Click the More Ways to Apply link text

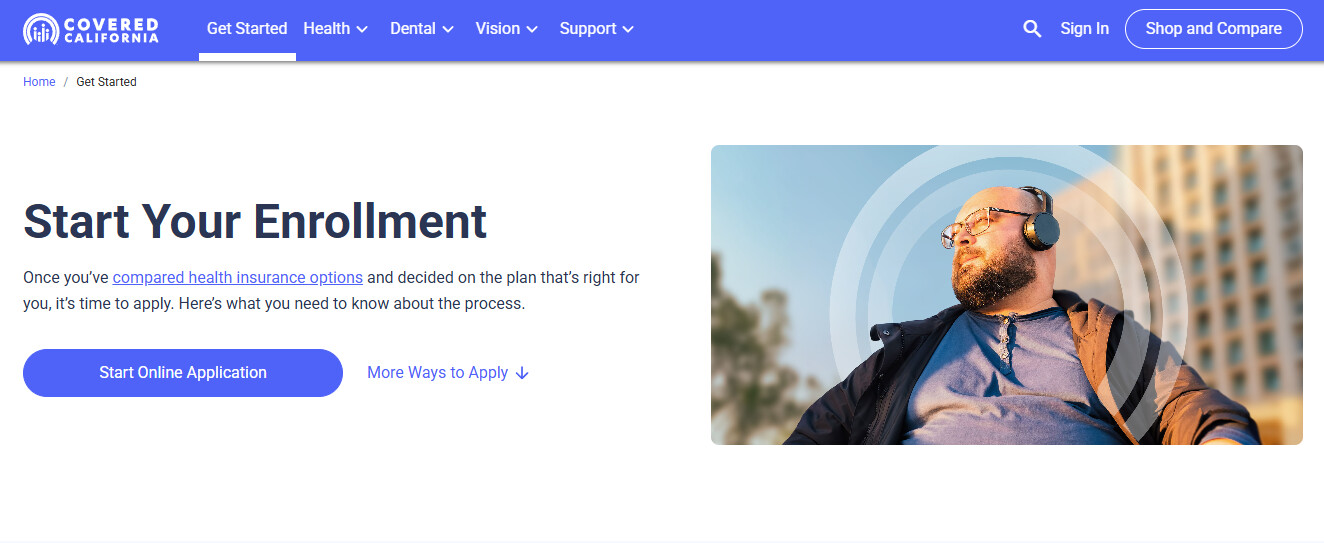pyautogui.click(x=438, y=373)
